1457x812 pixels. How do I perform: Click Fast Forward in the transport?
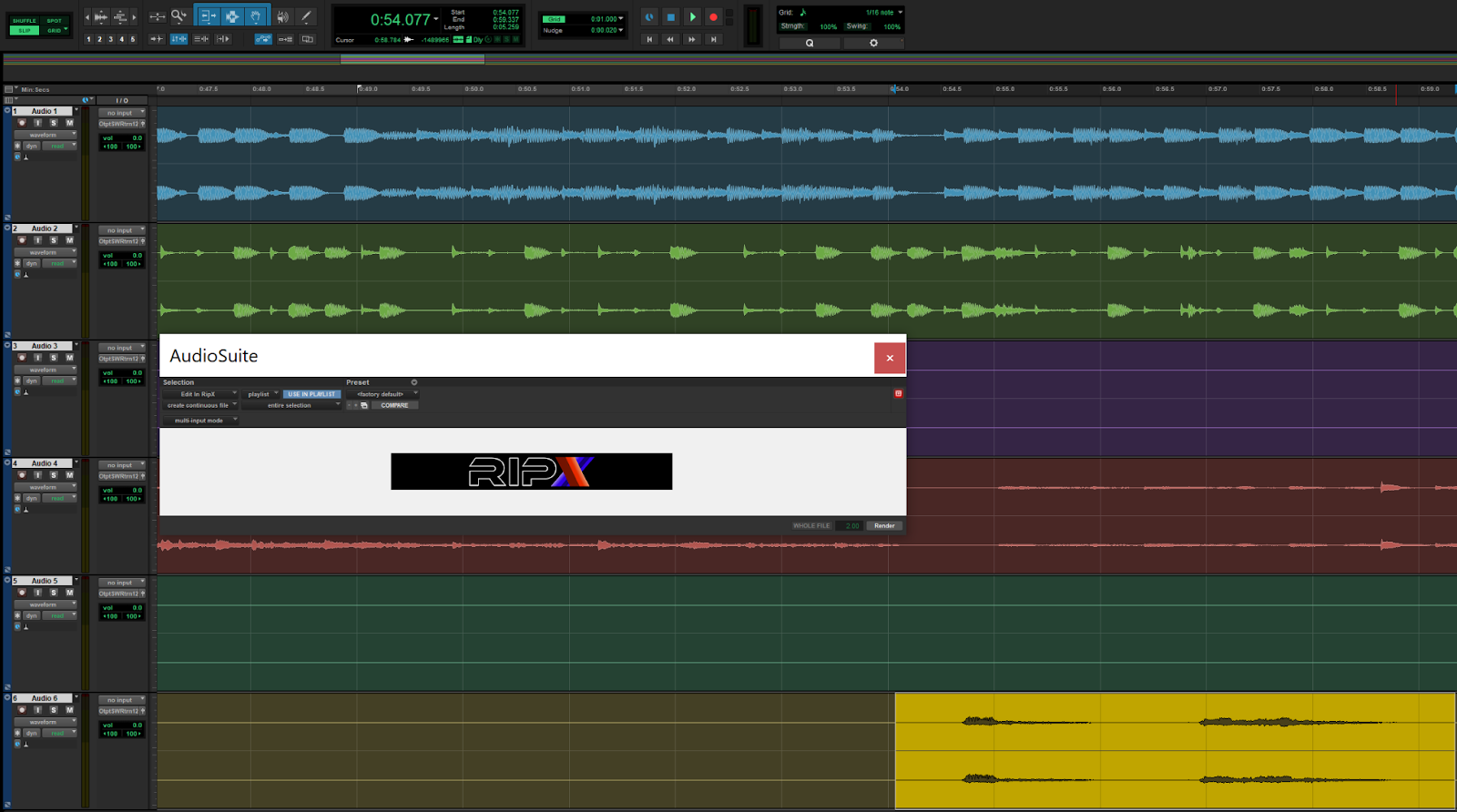tap(692, 39)
